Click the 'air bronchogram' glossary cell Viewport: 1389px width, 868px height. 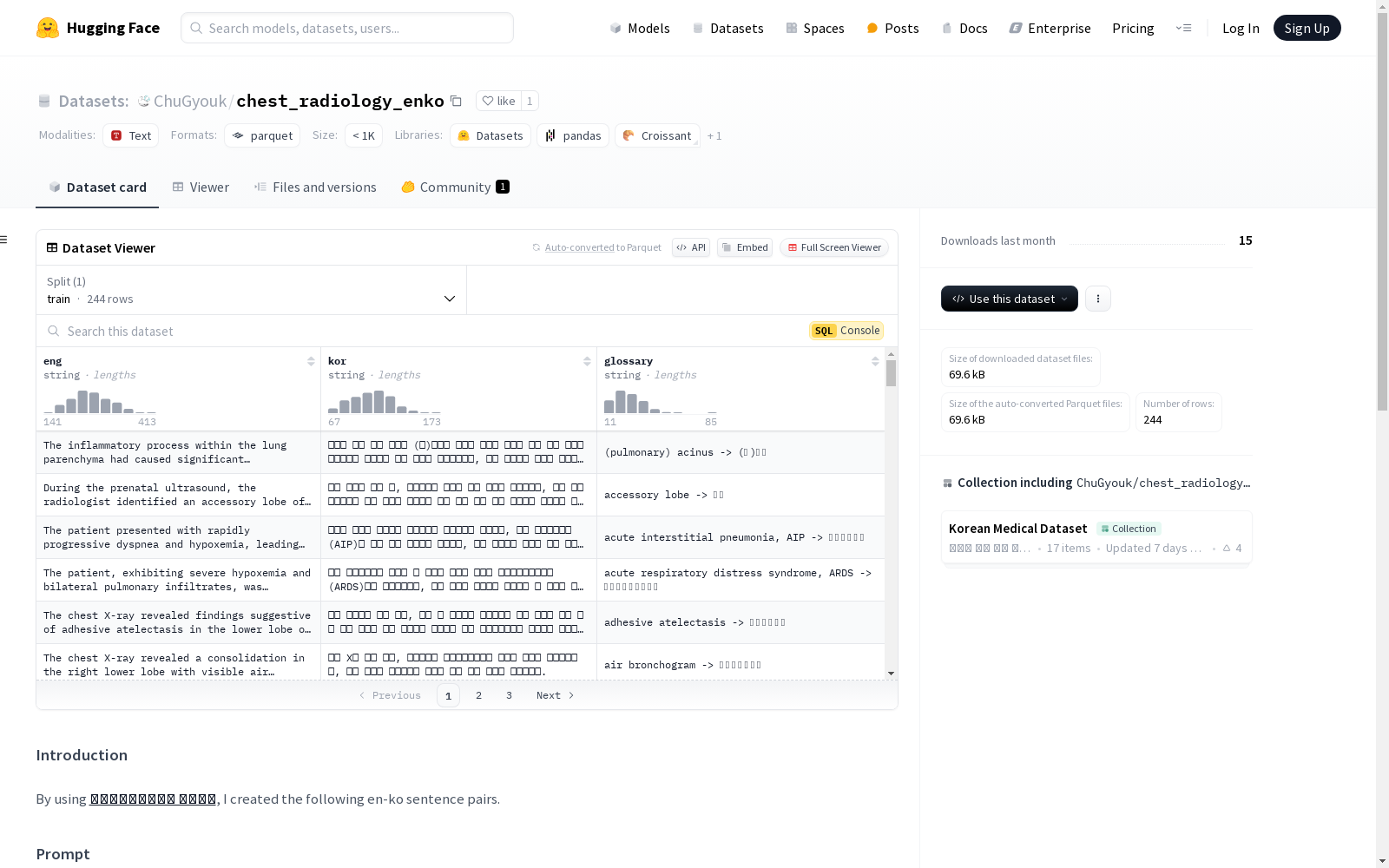coord(741,662)
